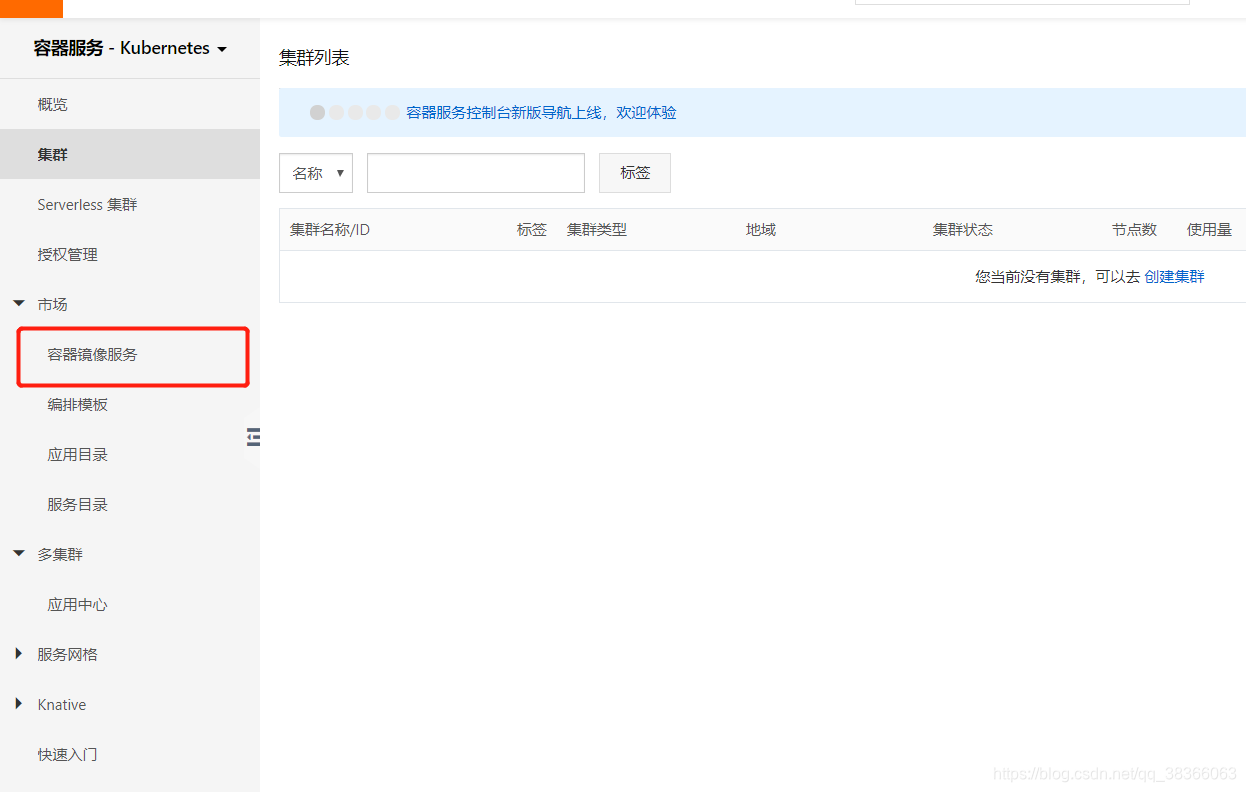
Task: Open the 容器服务 - Kubernetes product dropdown
Action: 130,48
